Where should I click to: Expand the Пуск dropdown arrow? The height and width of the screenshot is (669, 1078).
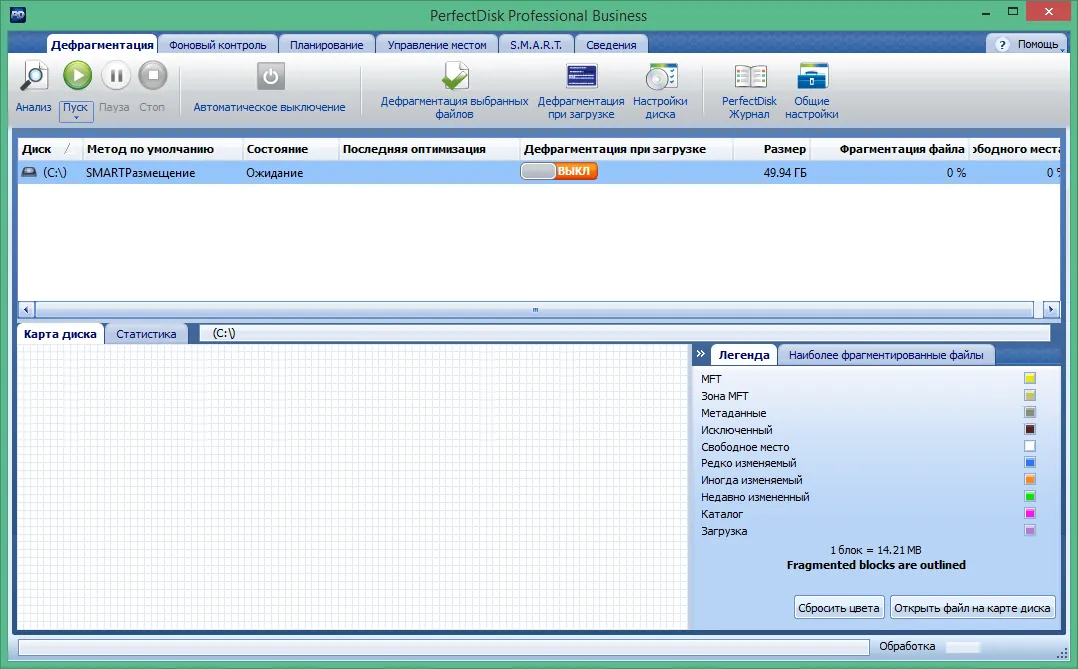(x=76, y=118)
